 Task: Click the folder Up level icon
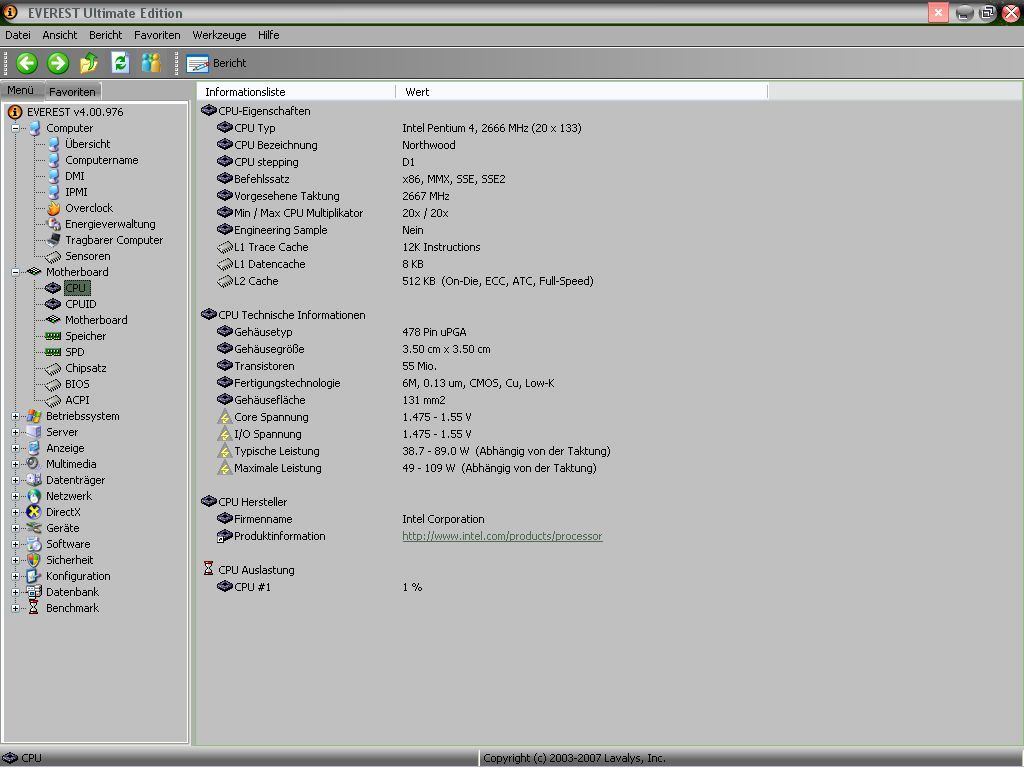pos(89,63)
